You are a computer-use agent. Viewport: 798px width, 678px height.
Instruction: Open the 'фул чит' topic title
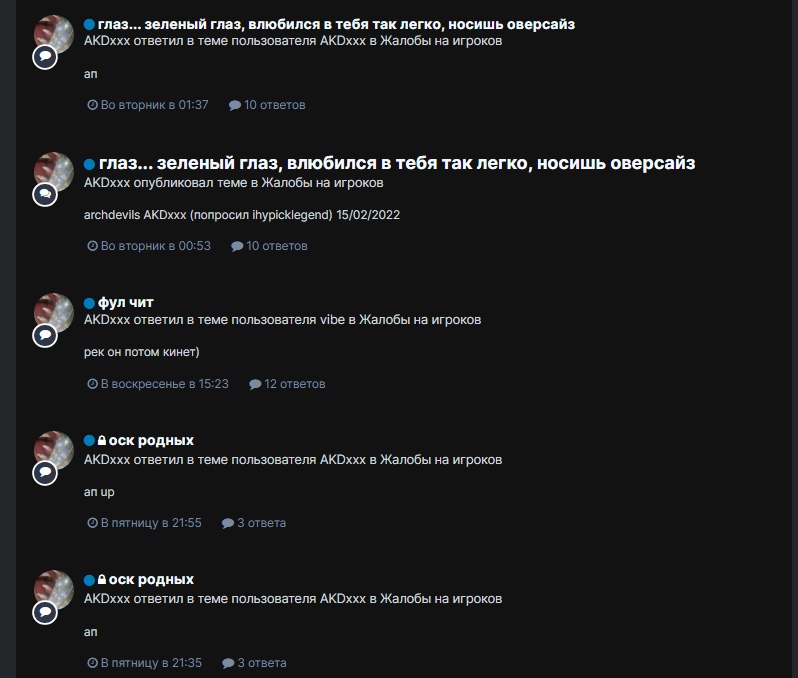tap(126, 302)
